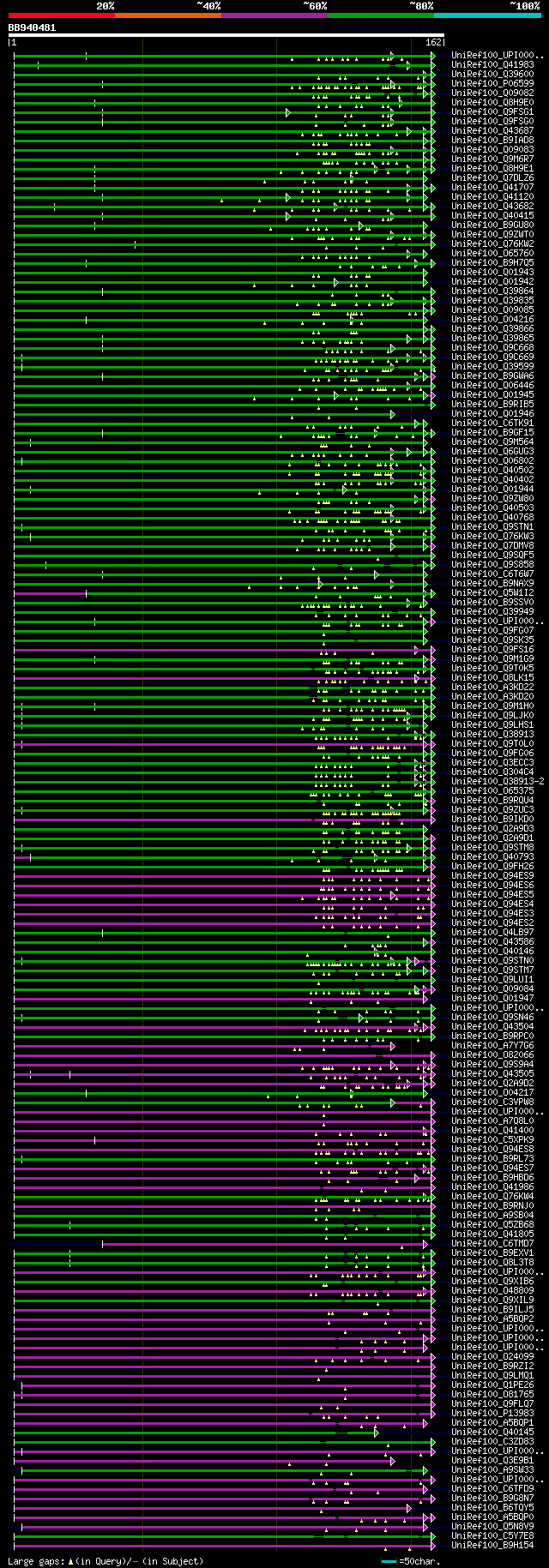Select hit label UniRef100_Q9SK35

point(492,640)
